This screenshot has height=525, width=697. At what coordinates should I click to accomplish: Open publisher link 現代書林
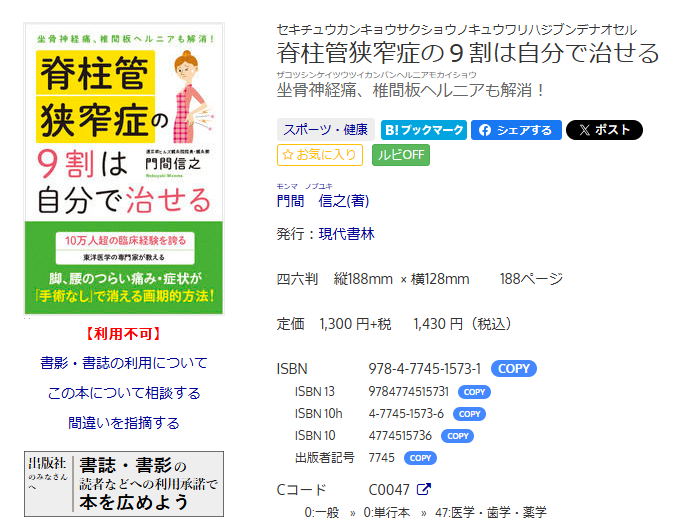(347, 234)
